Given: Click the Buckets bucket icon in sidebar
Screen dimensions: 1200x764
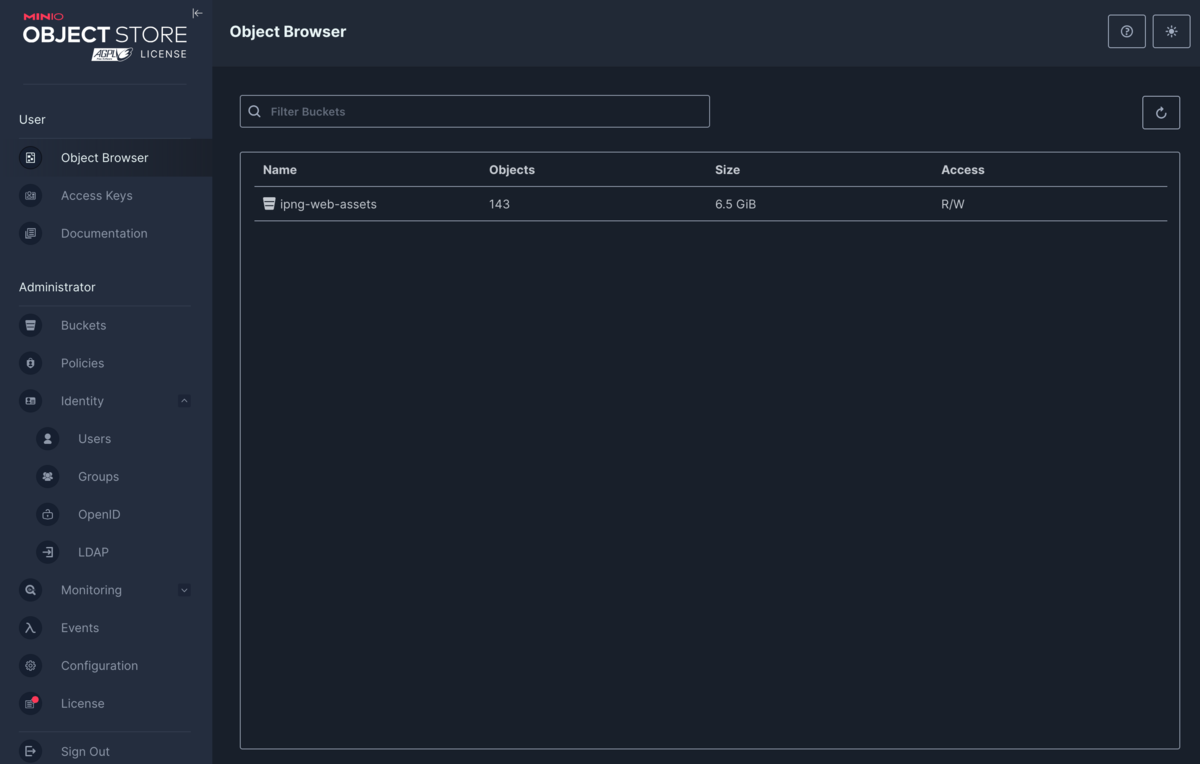Looking at the screenshot, I should [31, 326].
